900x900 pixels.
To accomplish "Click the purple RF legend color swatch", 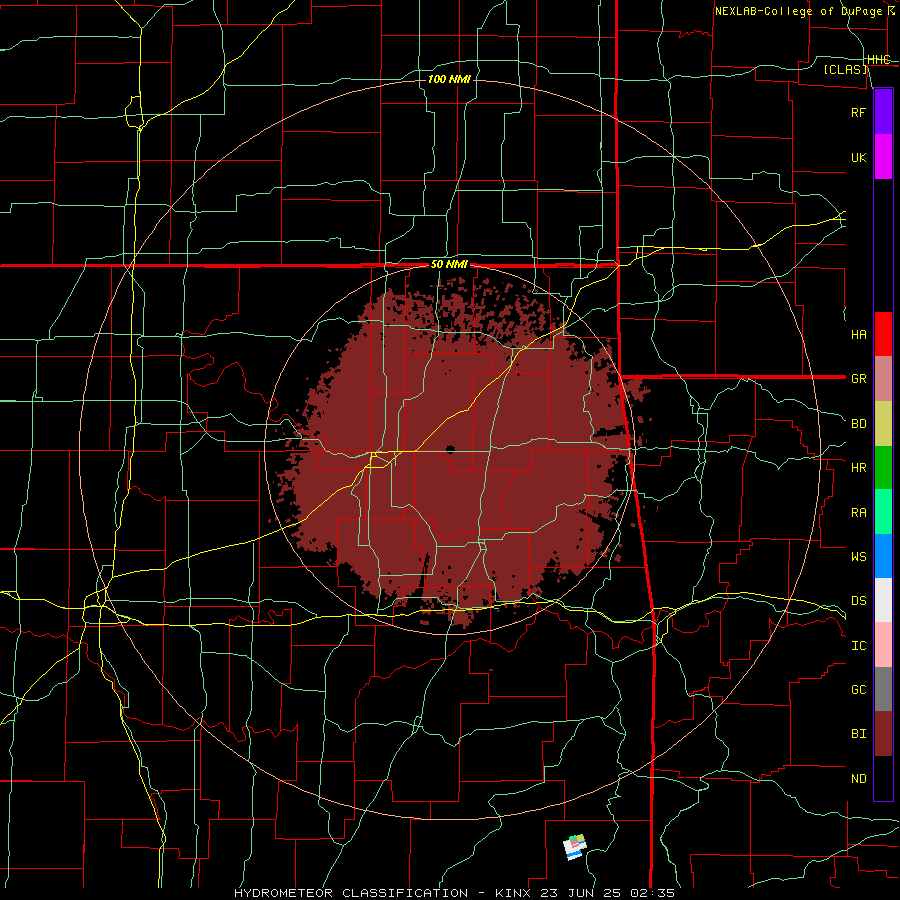I will [883, 112].
